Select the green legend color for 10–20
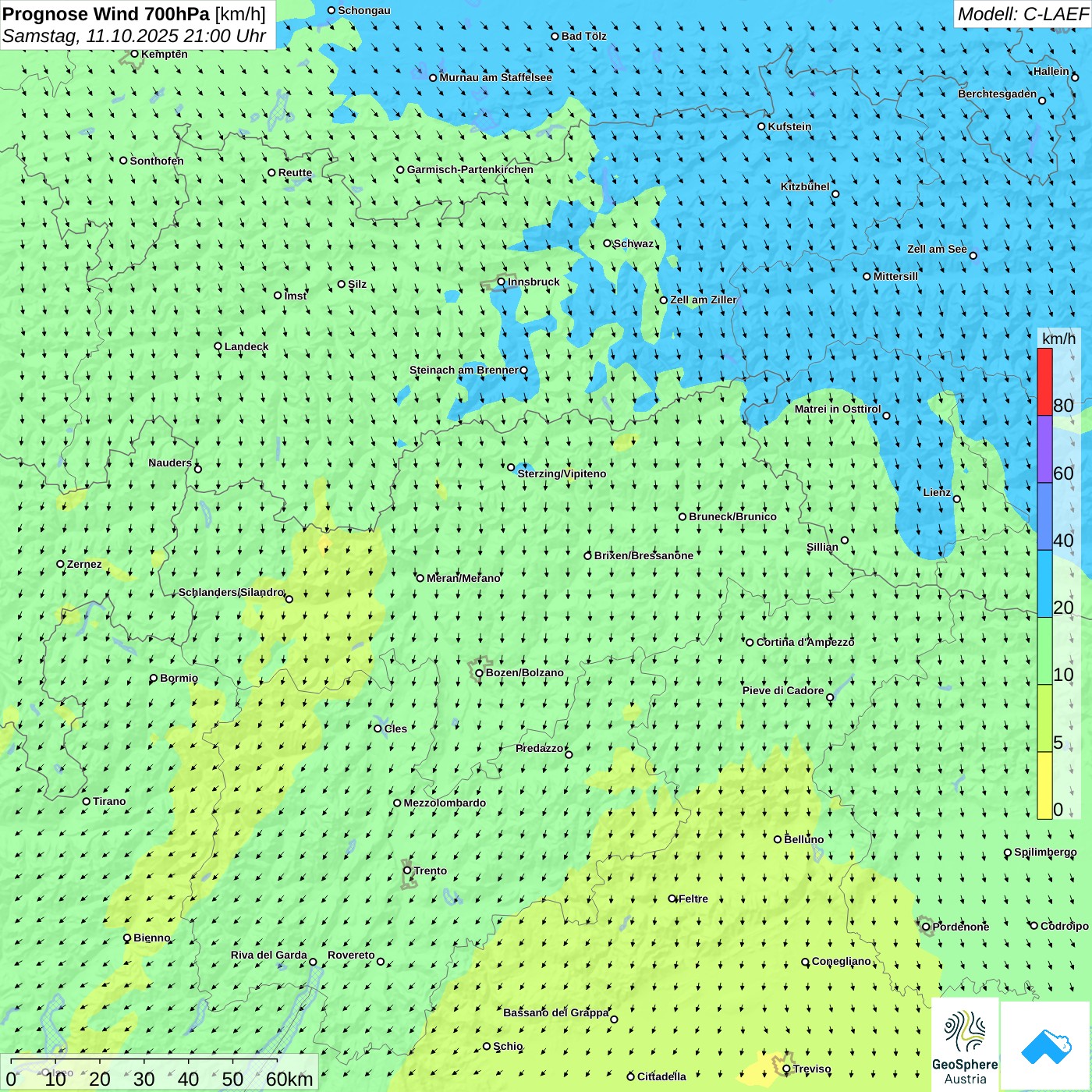This screenshot has width=1092, height=1092. coord(1044,651)
